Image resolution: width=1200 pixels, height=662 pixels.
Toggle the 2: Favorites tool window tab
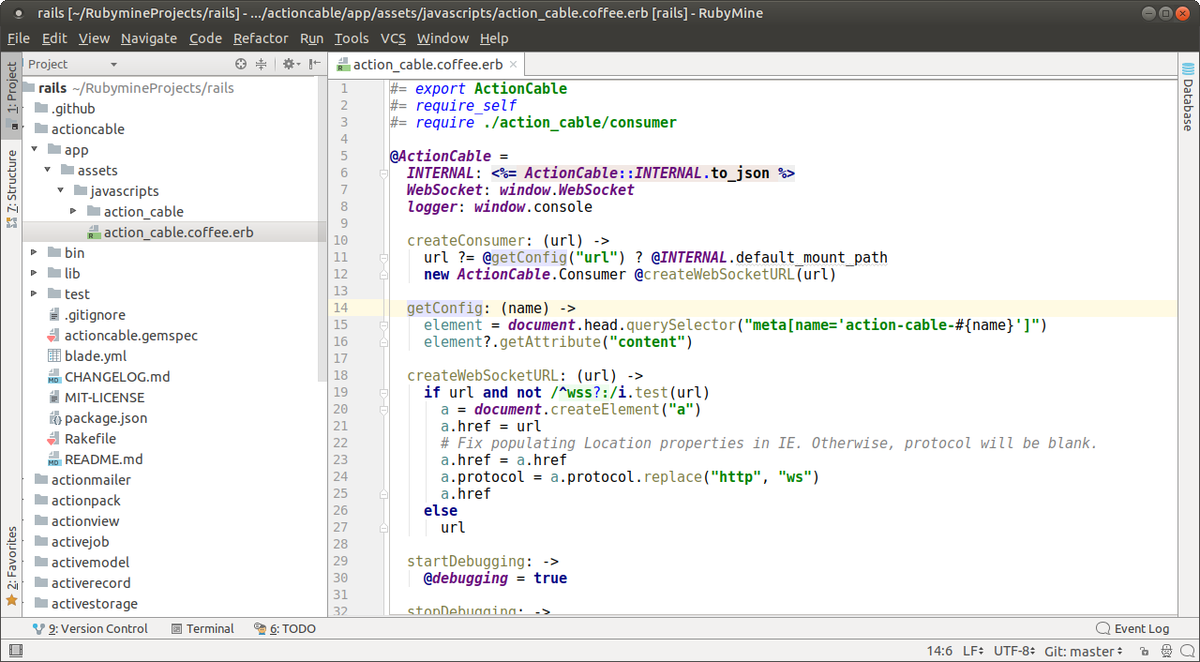pos(12,566)
